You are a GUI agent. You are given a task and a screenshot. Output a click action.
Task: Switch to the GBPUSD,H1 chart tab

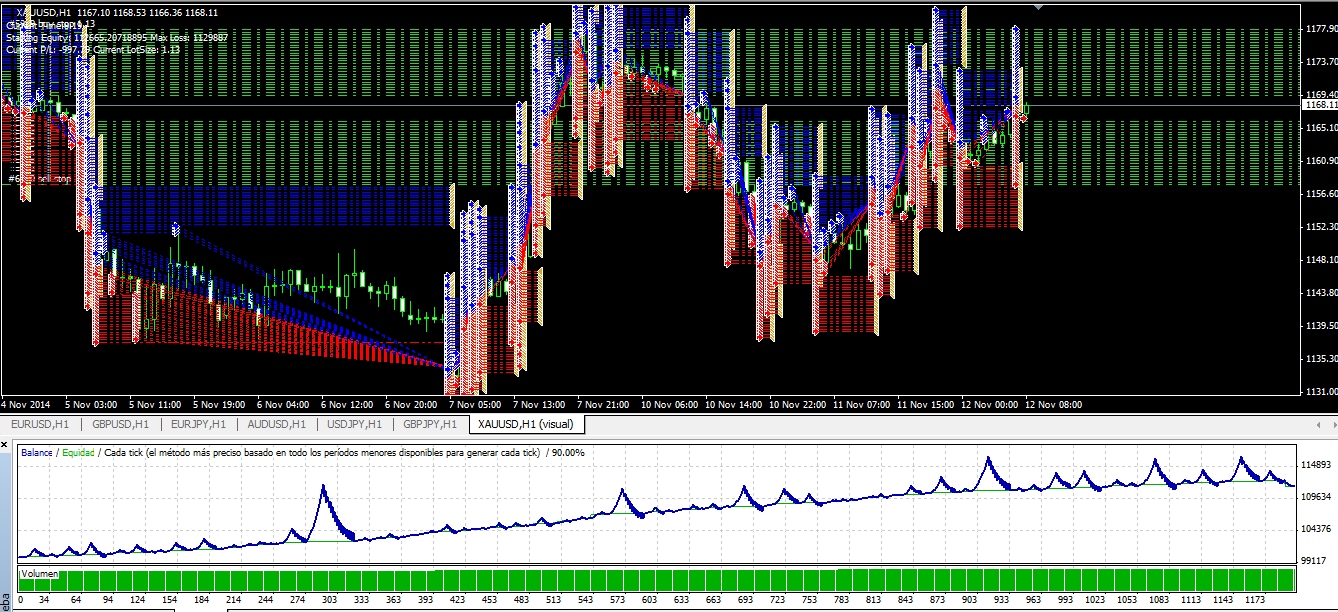click(x=119, y=424)
